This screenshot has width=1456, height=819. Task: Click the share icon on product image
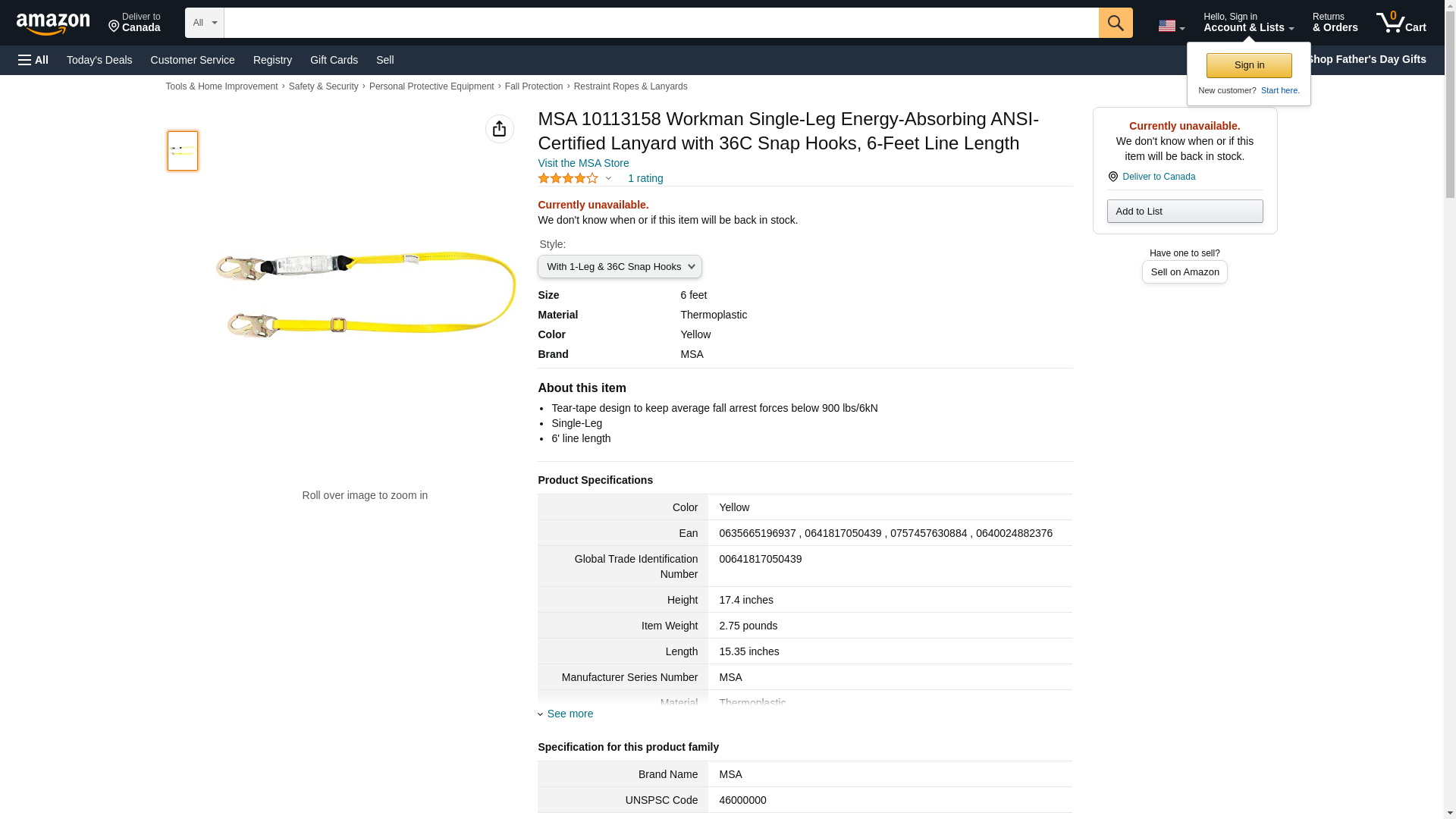coord(499,129)
